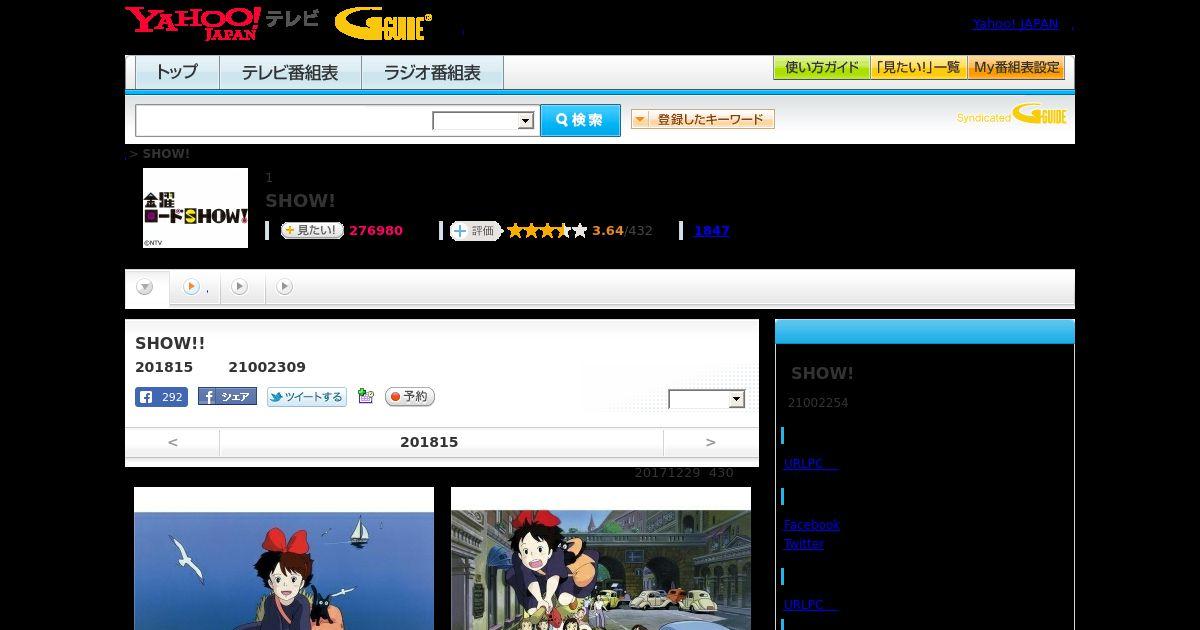1200x630 pixels.
Task: Expand the dropdown next to the 予約 button
Action: coord(707,399)
